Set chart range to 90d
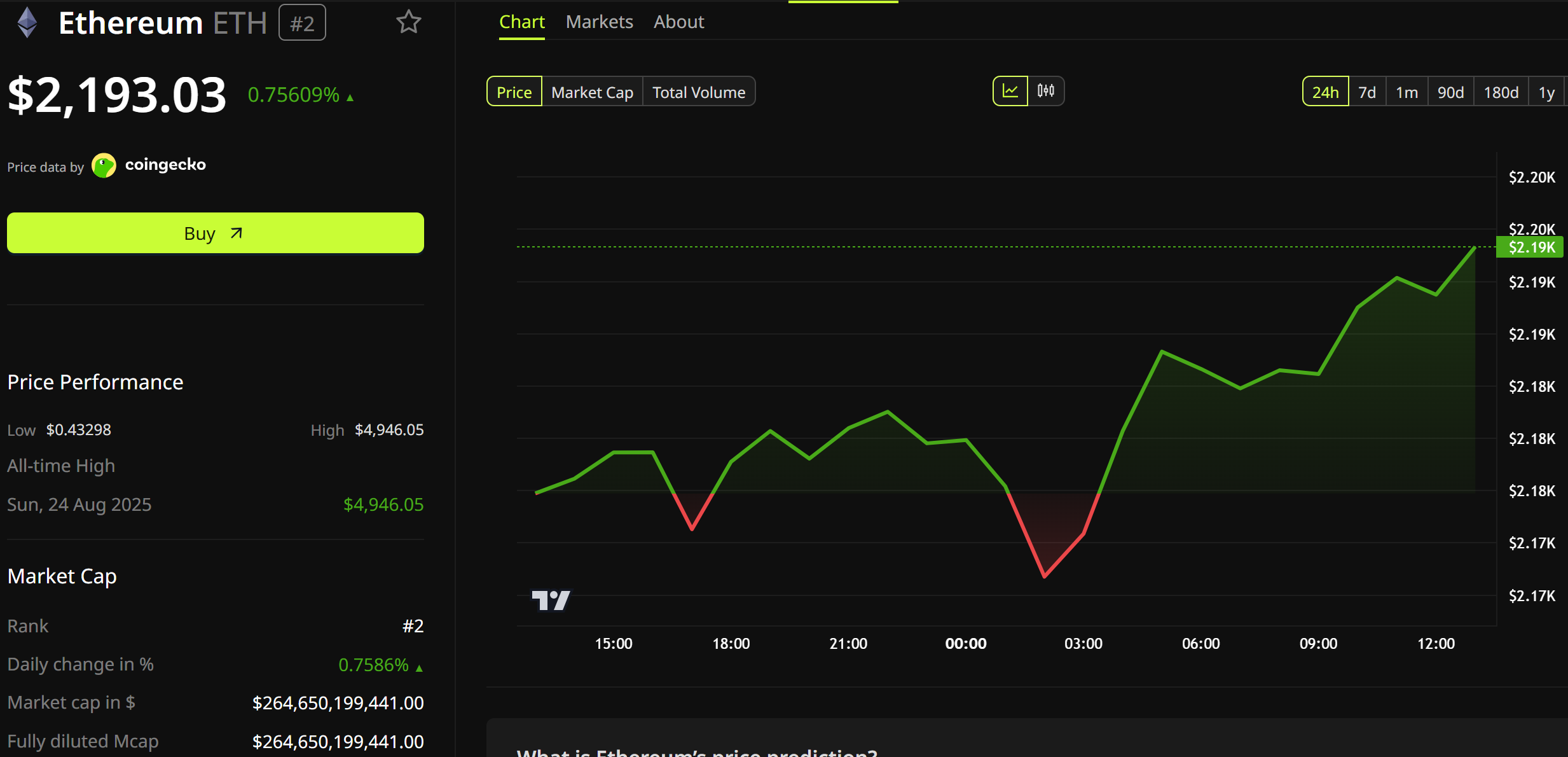This screenshot has height=757, width=1568. pos(1450,92)
